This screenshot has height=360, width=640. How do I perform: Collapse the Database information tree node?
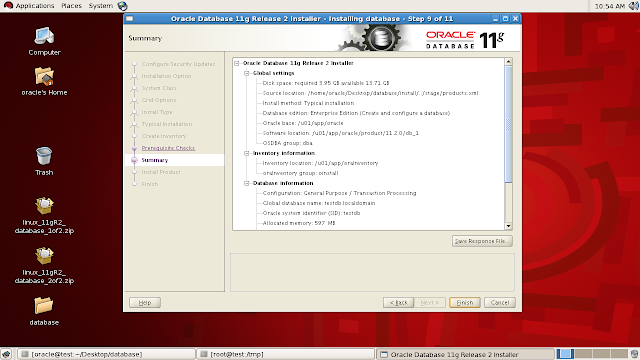(247, 183)
